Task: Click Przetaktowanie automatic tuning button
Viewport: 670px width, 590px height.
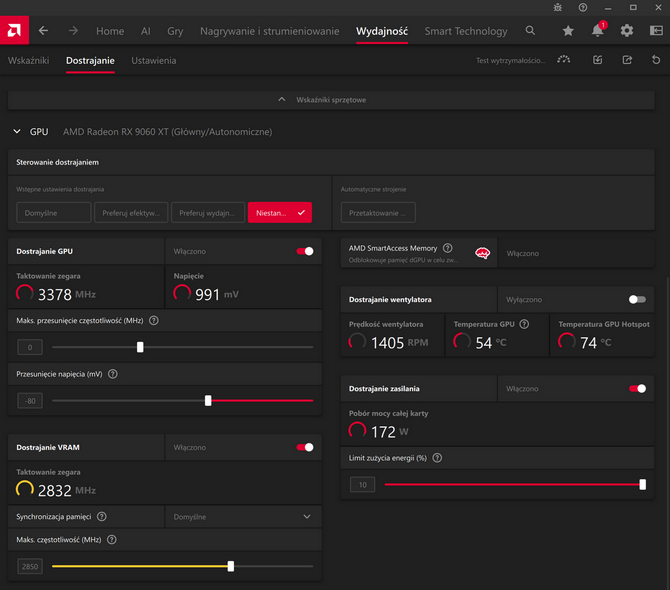Action: coord(378,212)
